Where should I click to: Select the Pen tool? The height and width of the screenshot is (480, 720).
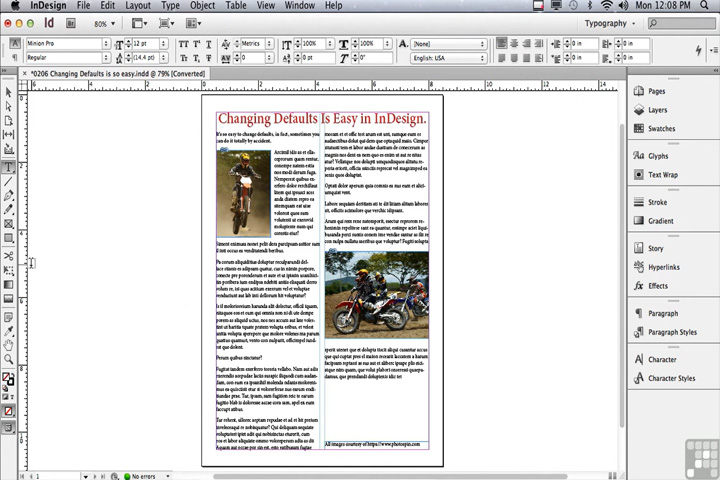click(8, 195)
